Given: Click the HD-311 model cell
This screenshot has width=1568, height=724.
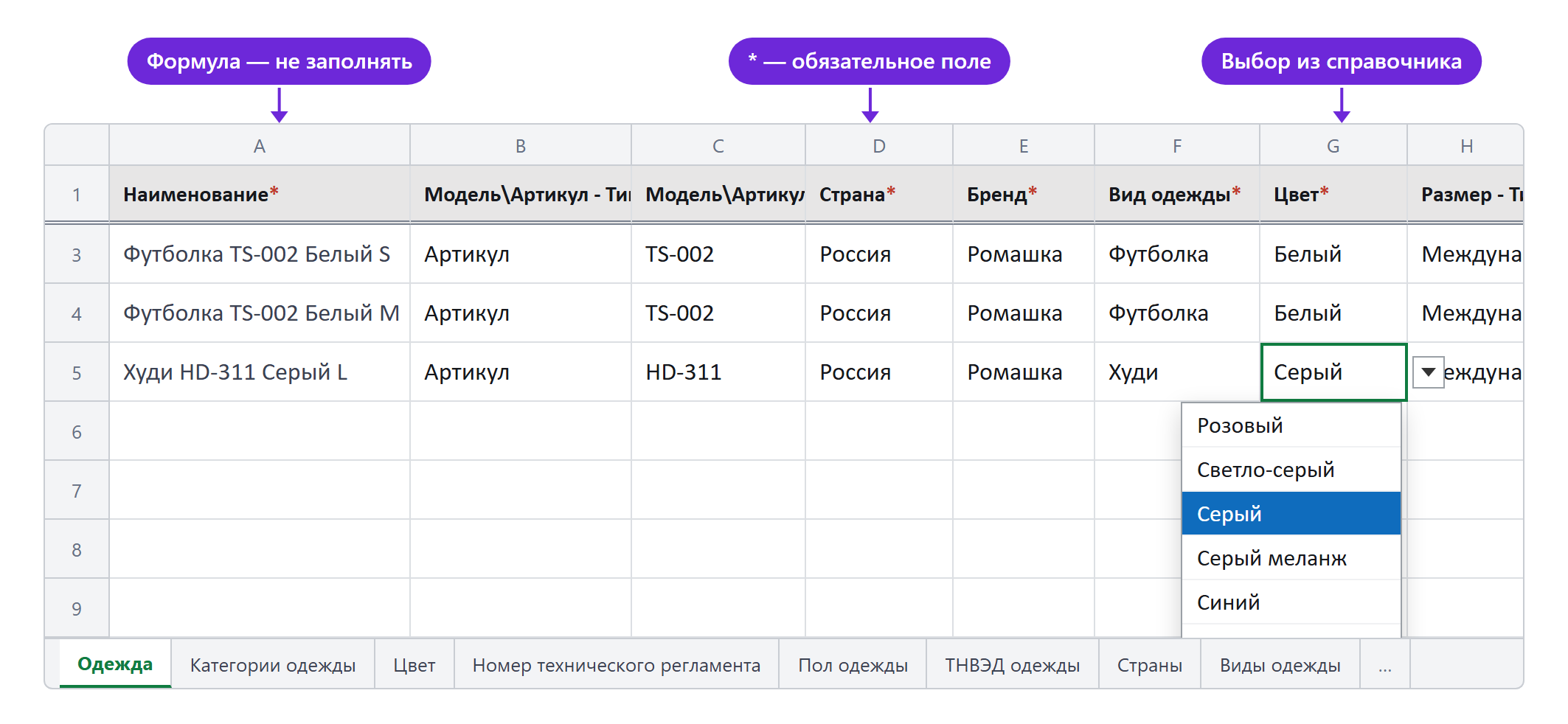Looking at the screenshot, I should (718, 372).
